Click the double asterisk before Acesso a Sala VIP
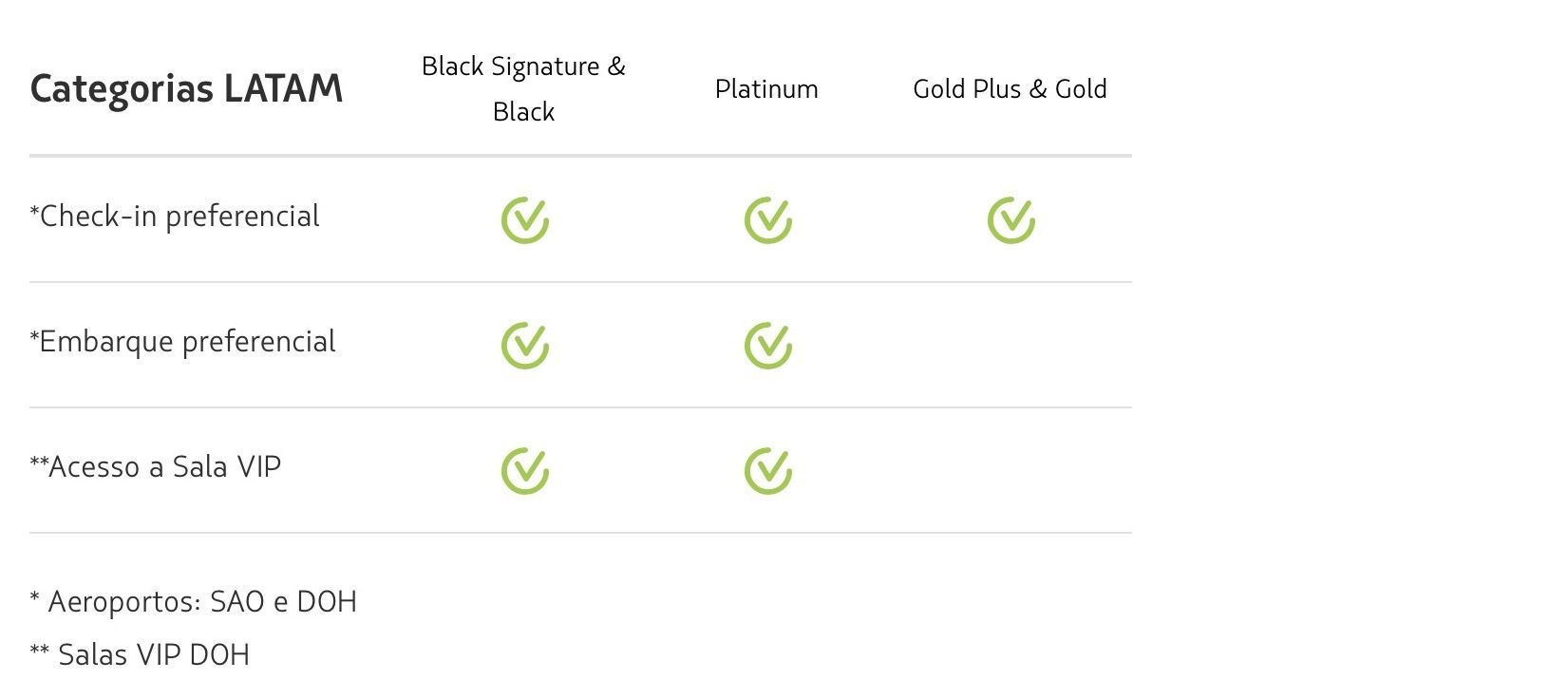The height and width of the screenshot is (680, 1568). tap(39, 461)
